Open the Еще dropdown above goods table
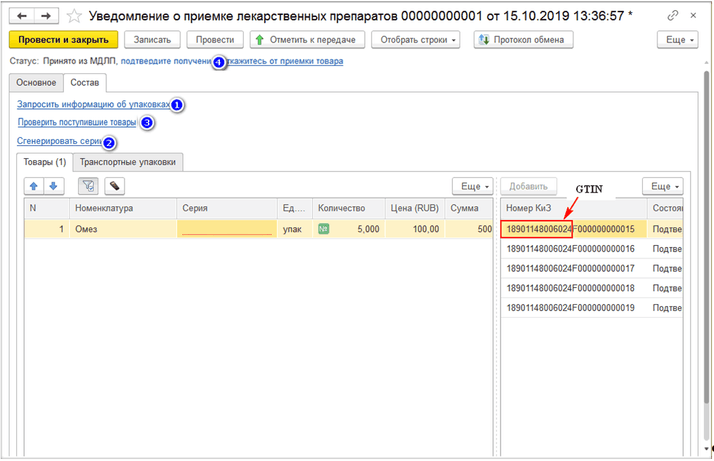Viewport: 714px width, 461px height. [x=473, y=186]
